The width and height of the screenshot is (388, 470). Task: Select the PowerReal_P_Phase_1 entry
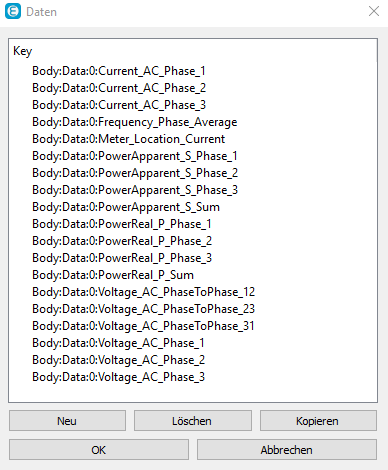click(122, 224)
